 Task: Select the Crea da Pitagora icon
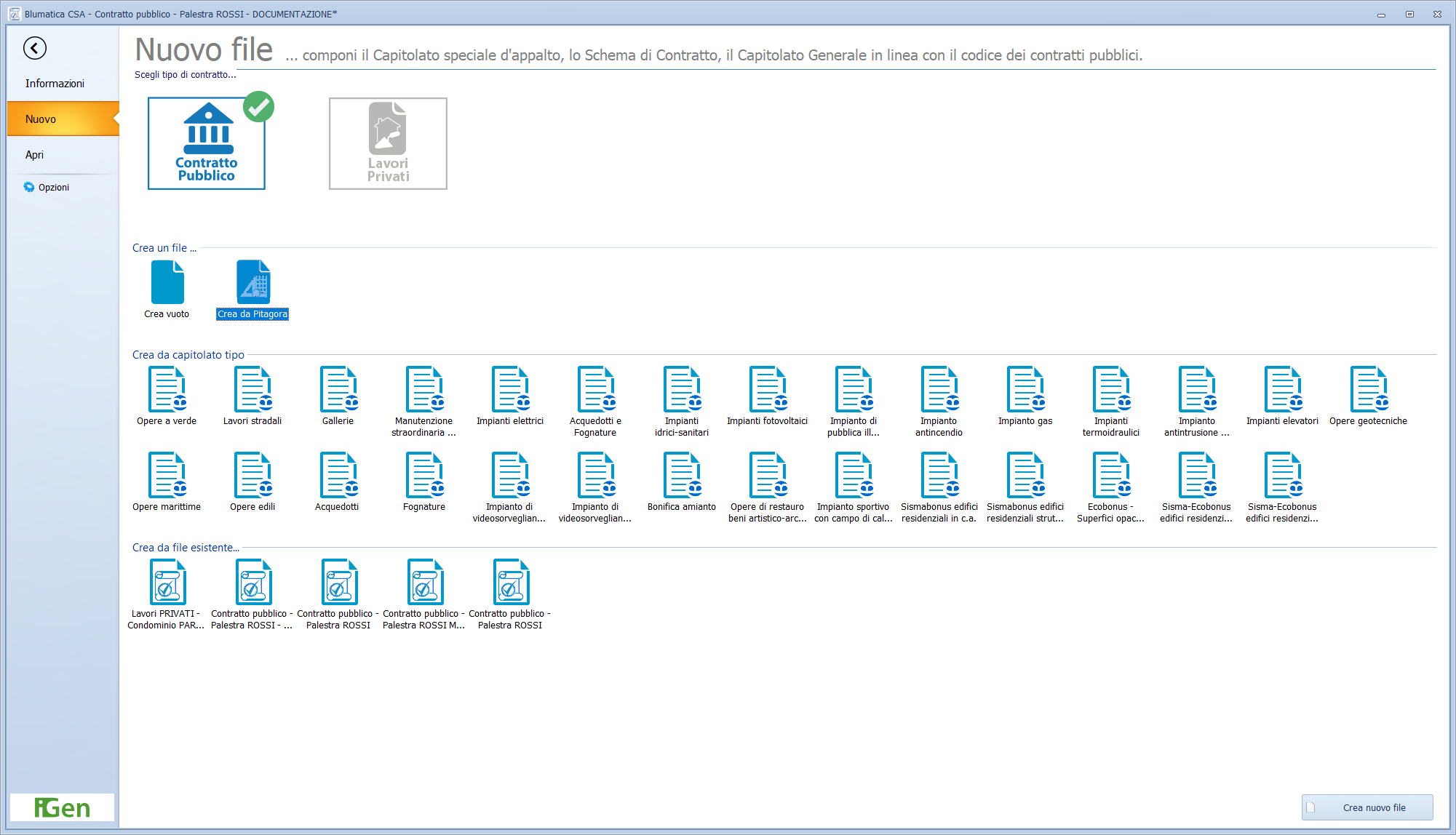point(253,289)
